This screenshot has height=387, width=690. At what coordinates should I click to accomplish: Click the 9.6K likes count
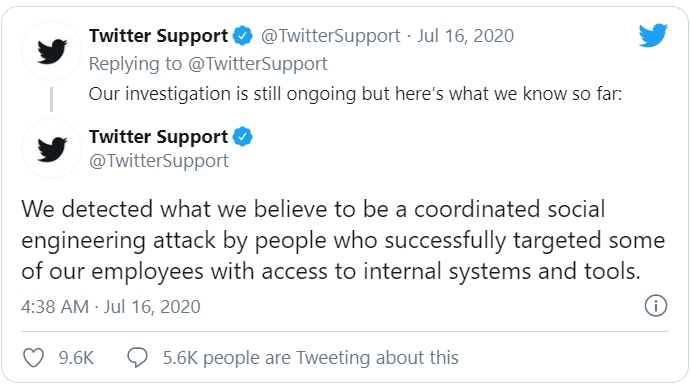76,358
